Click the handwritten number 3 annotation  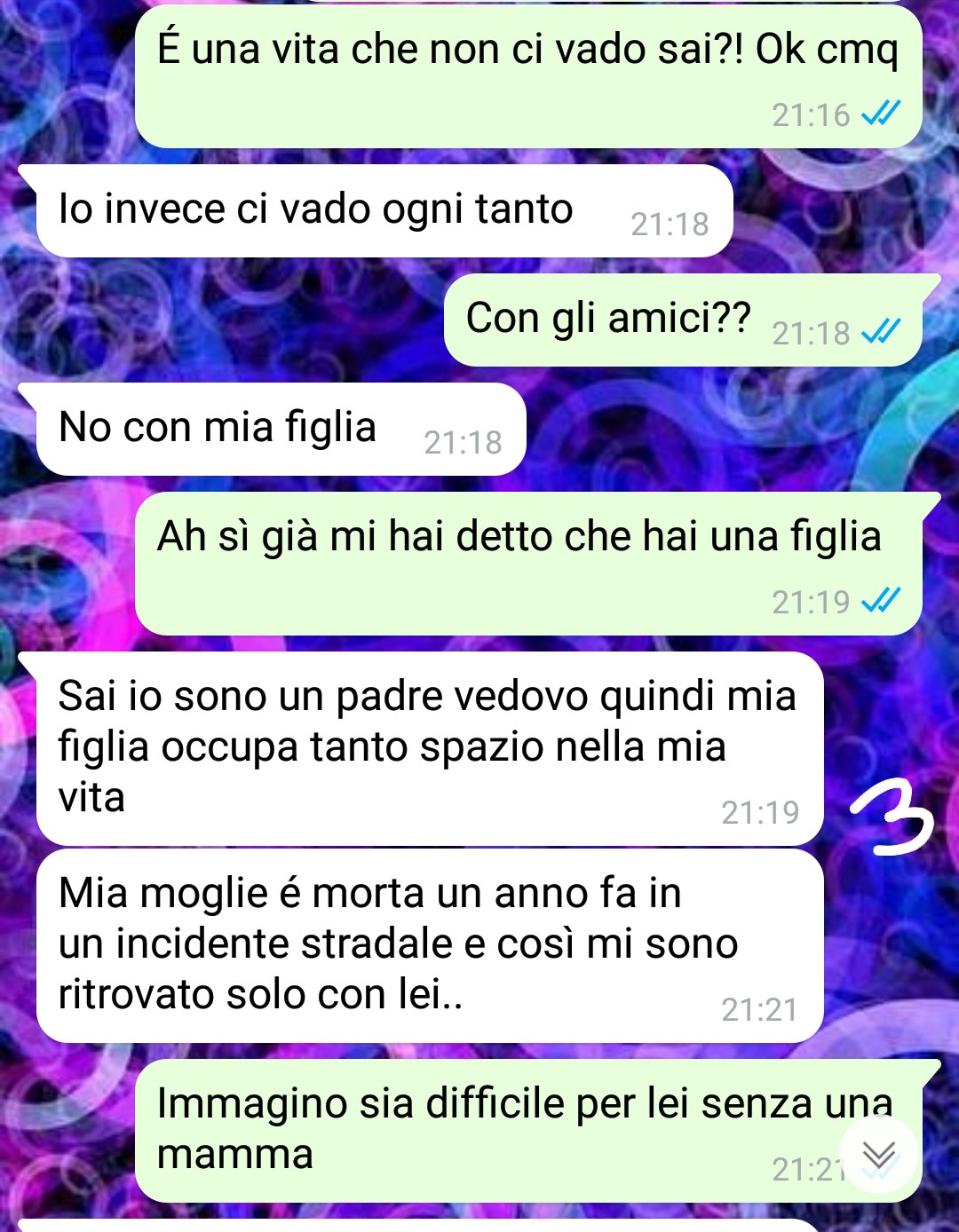click(892, 816)
